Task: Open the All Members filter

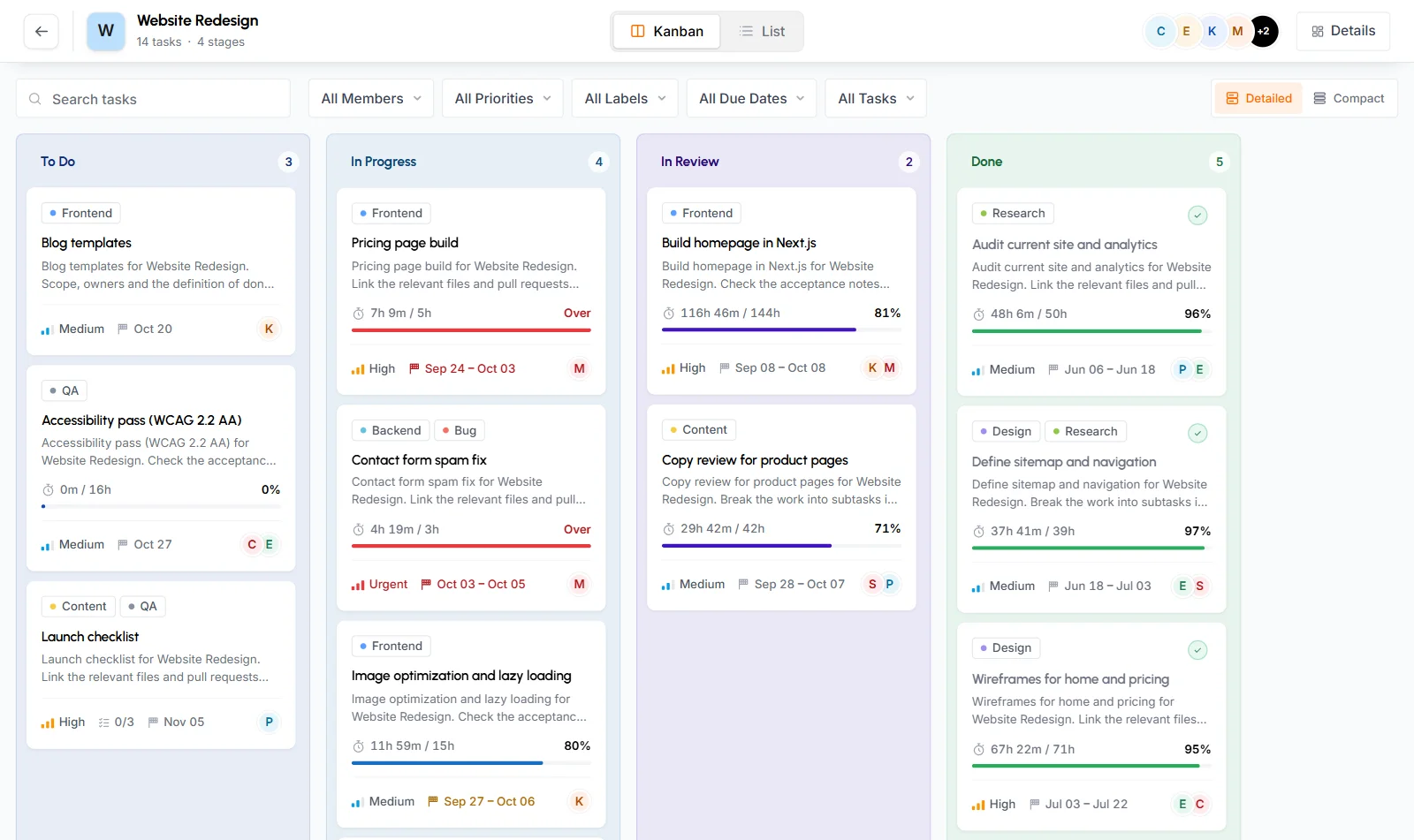Action: click(x=371, y=98)
